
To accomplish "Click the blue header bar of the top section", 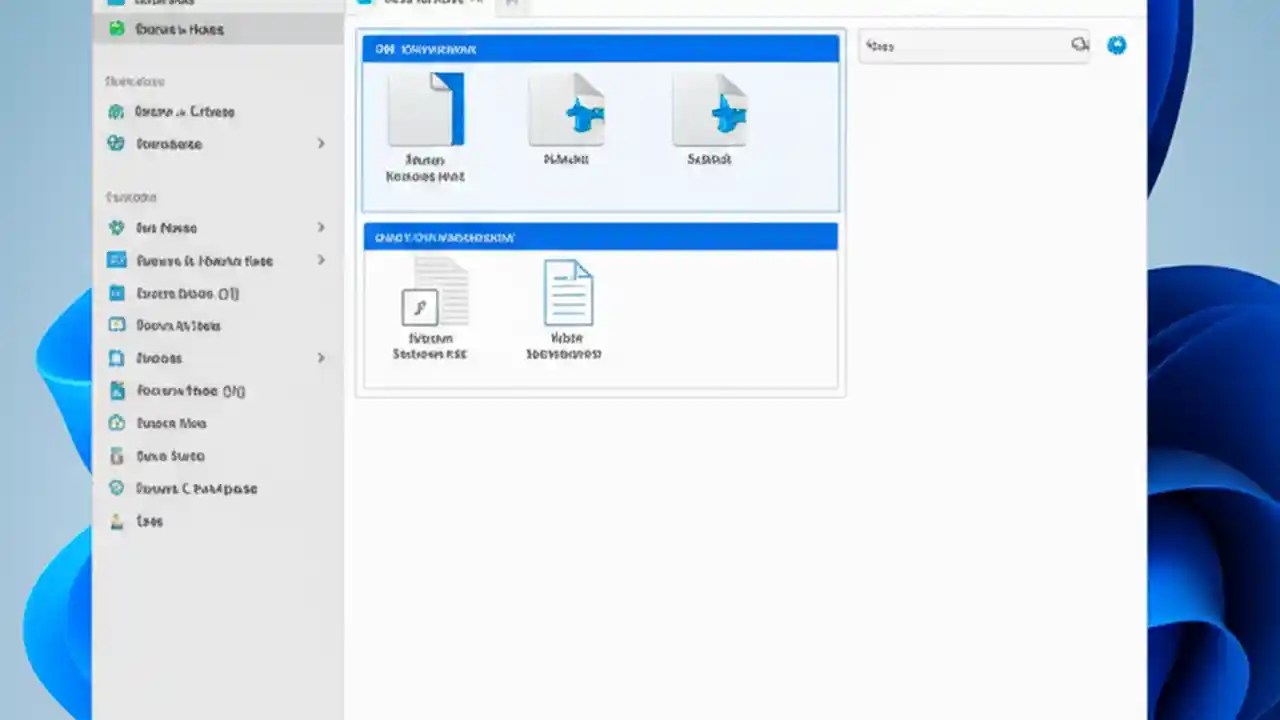I will (600, 48).
